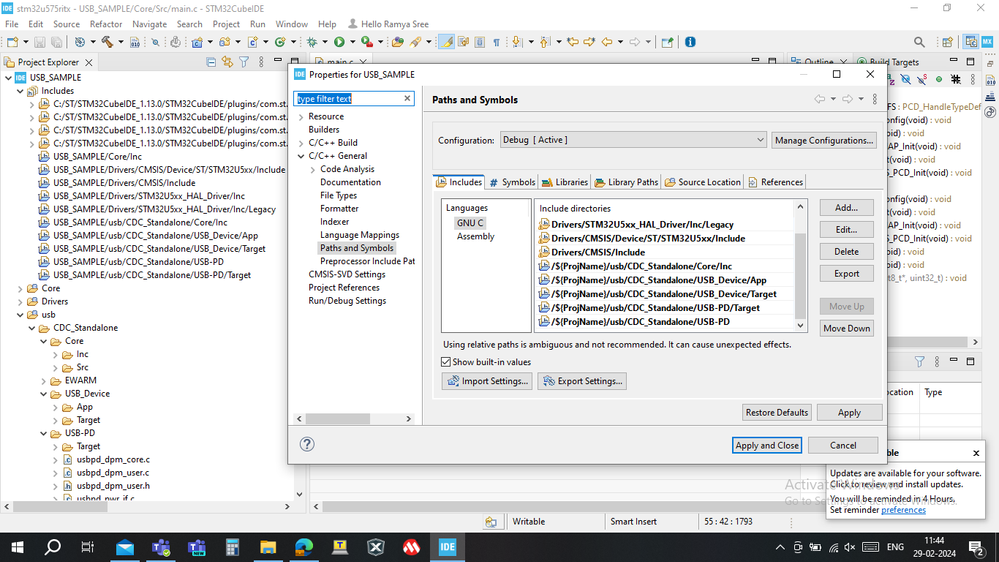The height and width of the screenshot is (562, 999).
Task: Click the preferences link in update notification
Action: (x=903, y=510)
